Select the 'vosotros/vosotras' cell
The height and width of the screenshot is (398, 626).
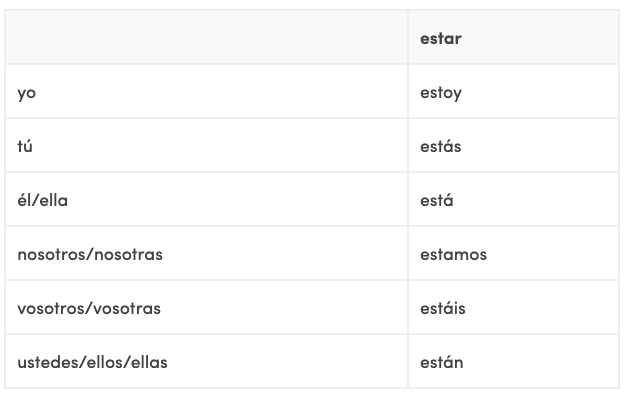(x=206, y=307)
